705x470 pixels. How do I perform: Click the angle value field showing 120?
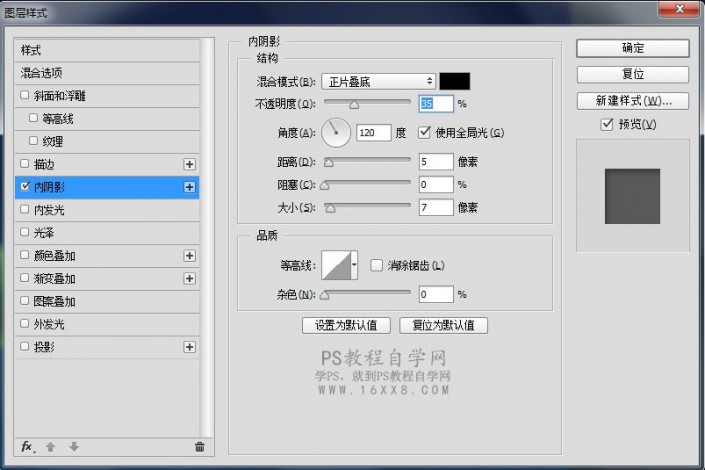tap(374, 133)
